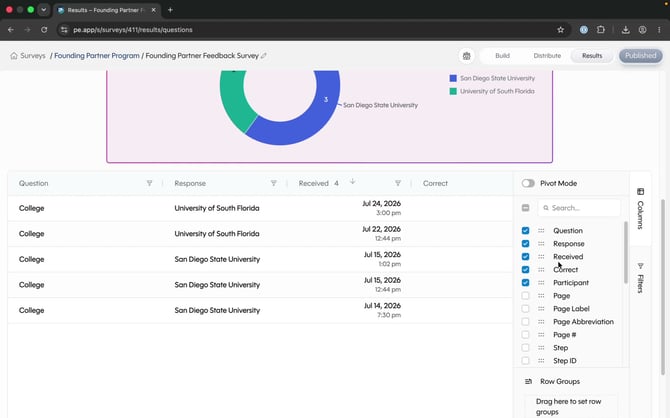Check the Page Label column checkbox
Viewport: 670px width, 418px height.
[x=526, y=309]
